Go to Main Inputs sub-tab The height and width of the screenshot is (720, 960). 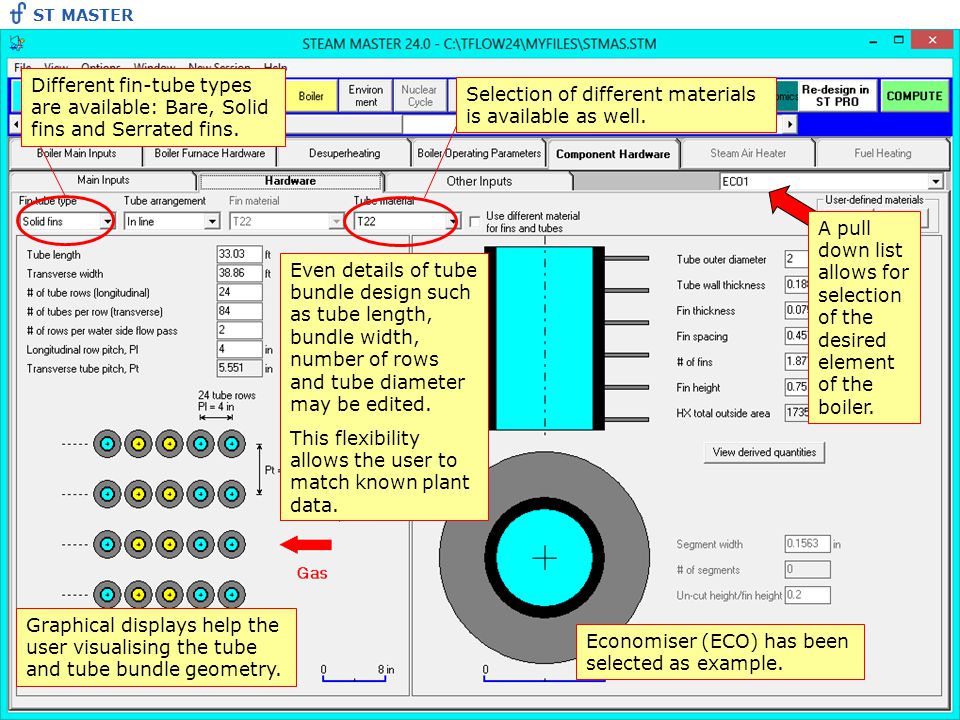103,180
